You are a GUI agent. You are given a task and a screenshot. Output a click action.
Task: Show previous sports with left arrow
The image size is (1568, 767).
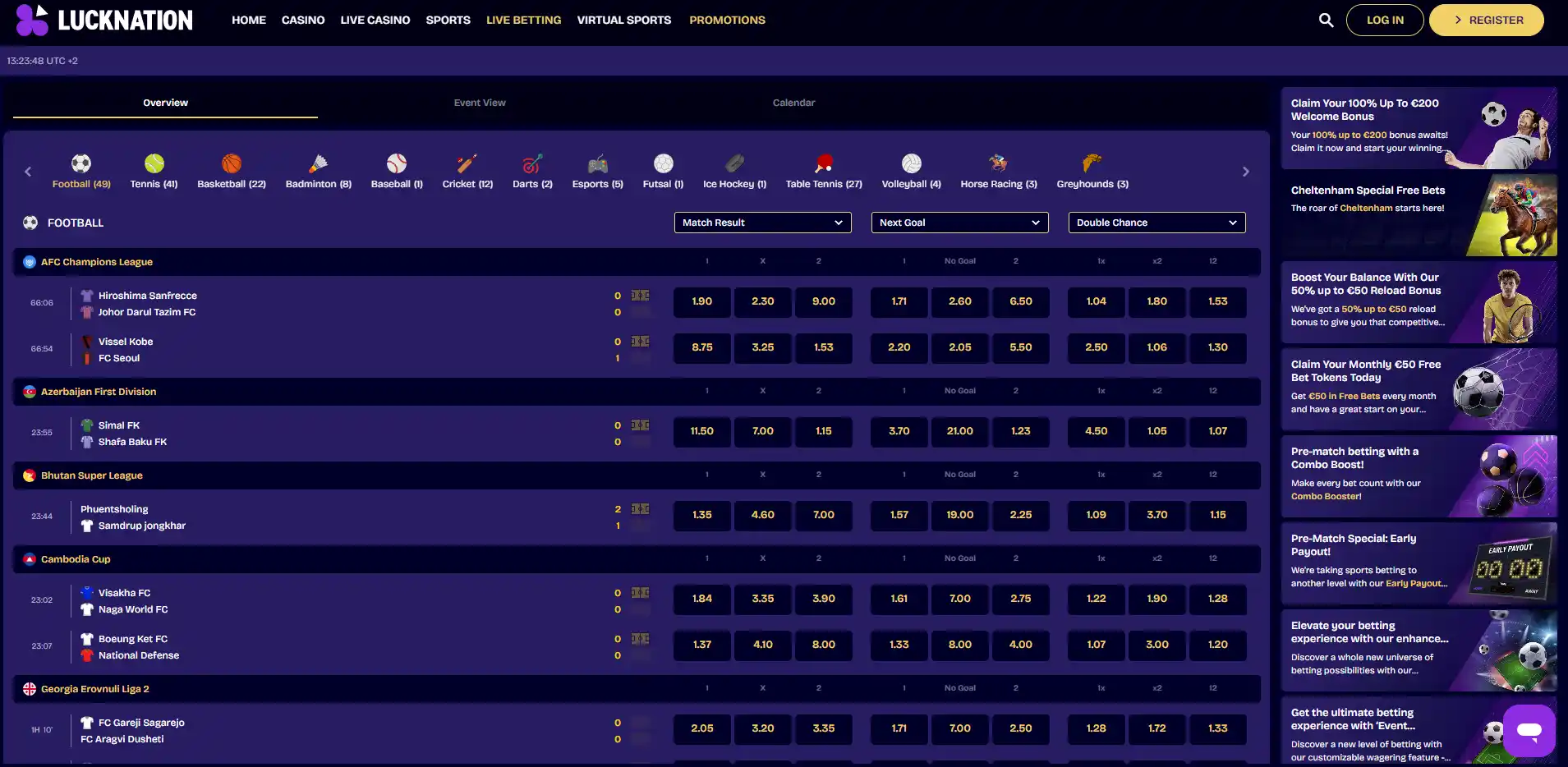click(28, 172)
